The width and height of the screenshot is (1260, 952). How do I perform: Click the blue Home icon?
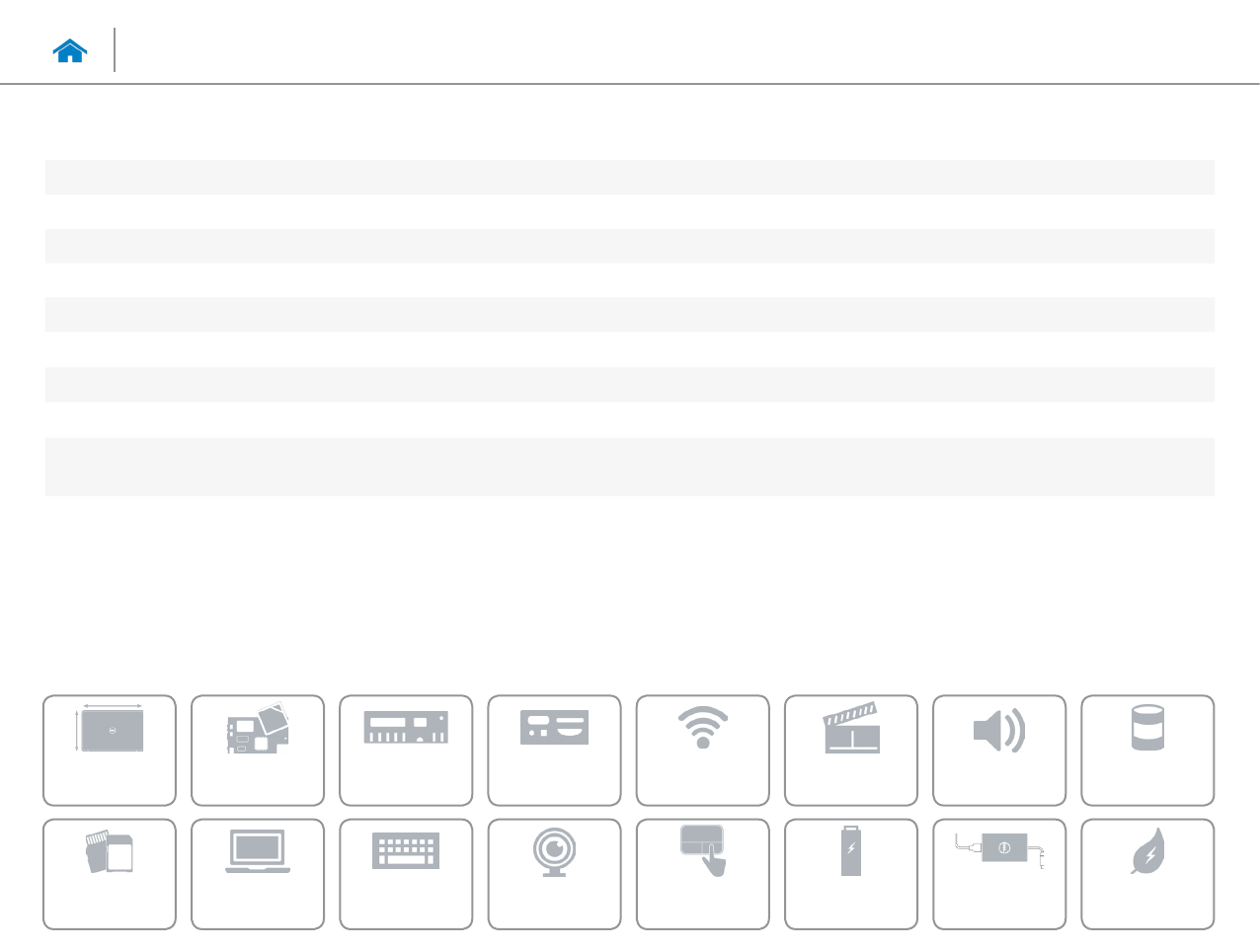[70, 50]
